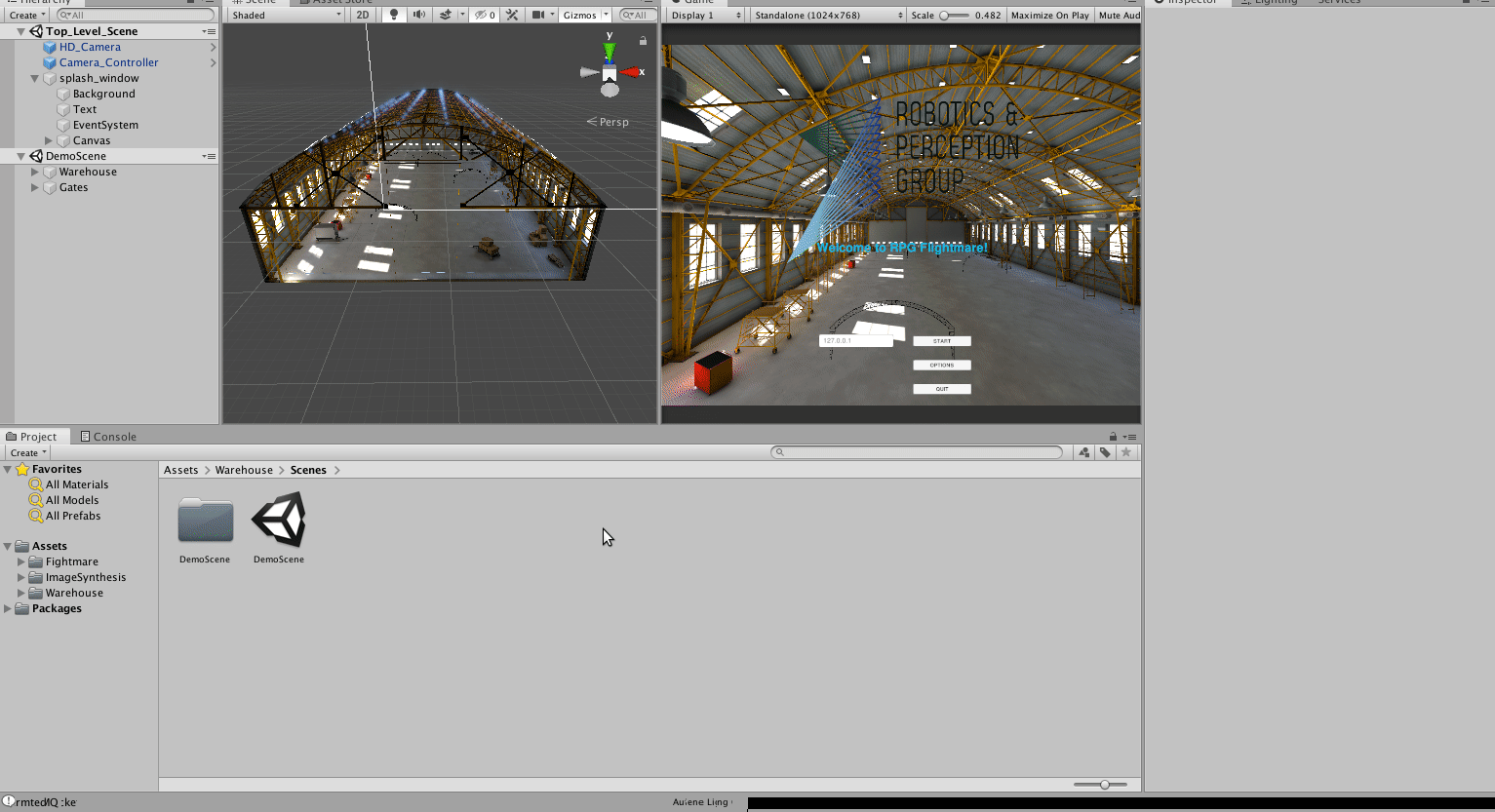Image resolution: width=1495 pixels, height=812 pixels.
Task: Toggle hidden objects visibility eye icon
Action: point(485,15)
